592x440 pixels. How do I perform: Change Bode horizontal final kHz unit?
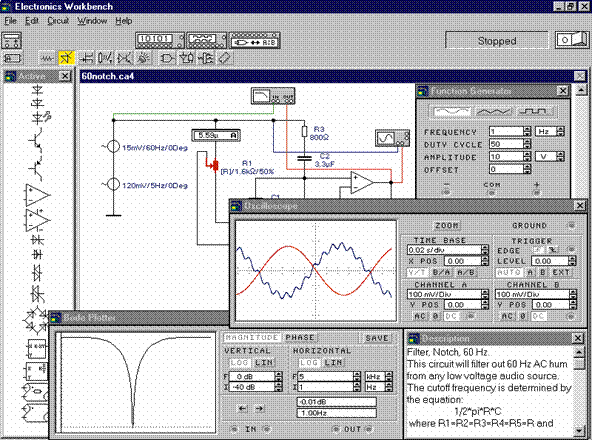(389, 377)
